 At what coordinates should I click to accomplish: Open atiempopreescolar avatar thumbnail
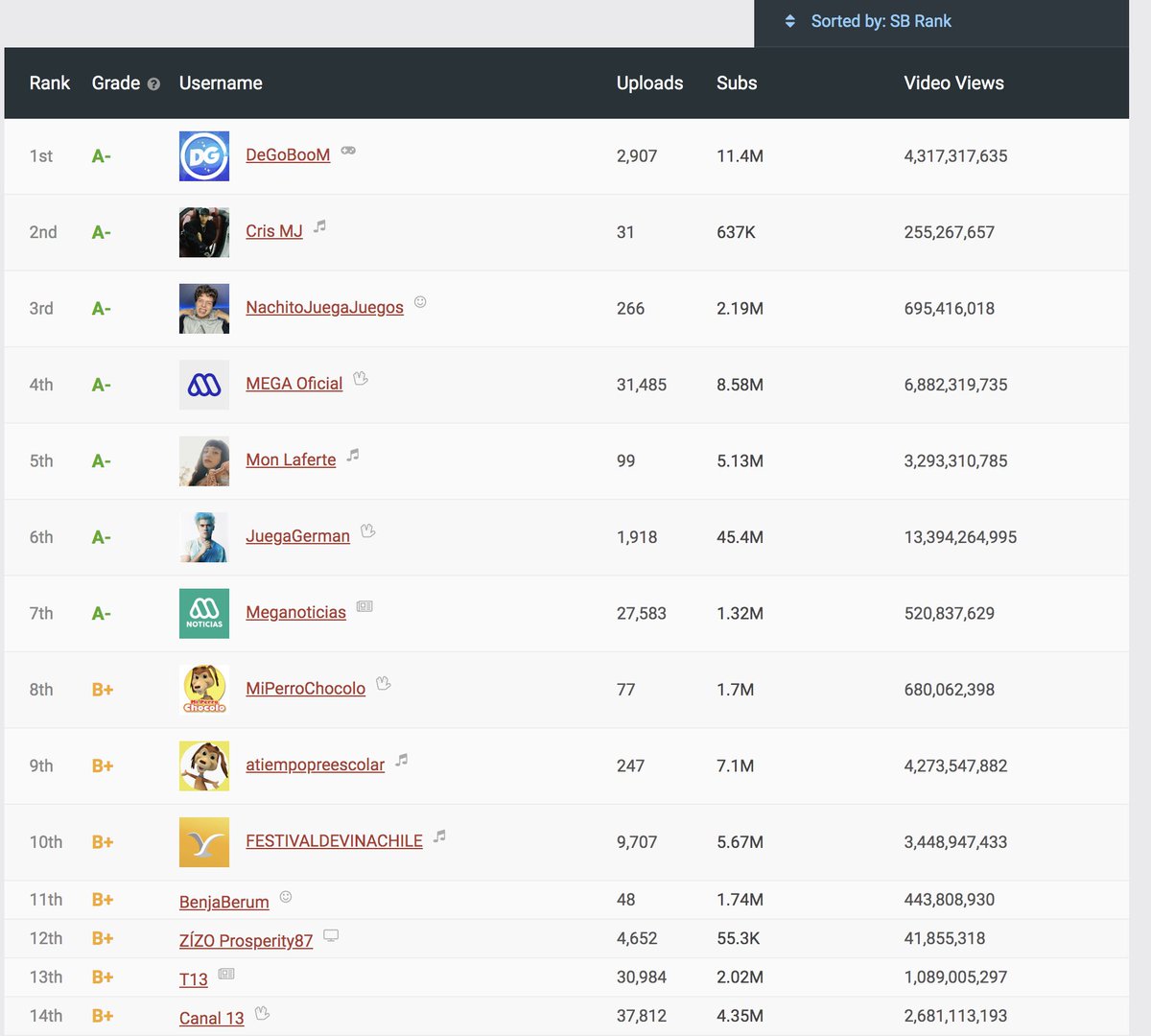pyautogui.click(x=204, y=765)
